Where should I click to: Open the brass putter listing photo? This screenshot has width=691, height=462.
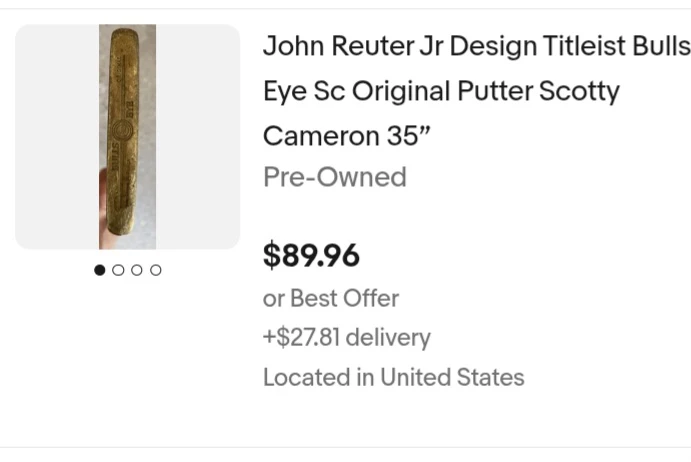tap(127, 137)
